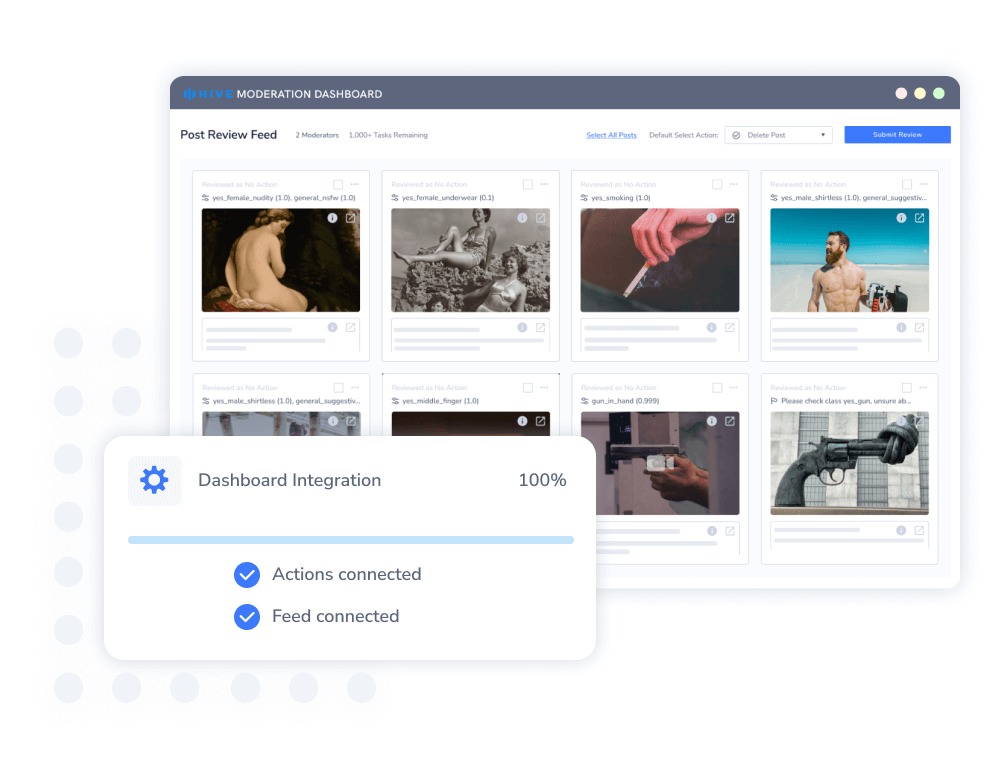Open external icon in caption box under female_nudity painting
Screen dimensions: 1000x780
(x=351, y=327)
